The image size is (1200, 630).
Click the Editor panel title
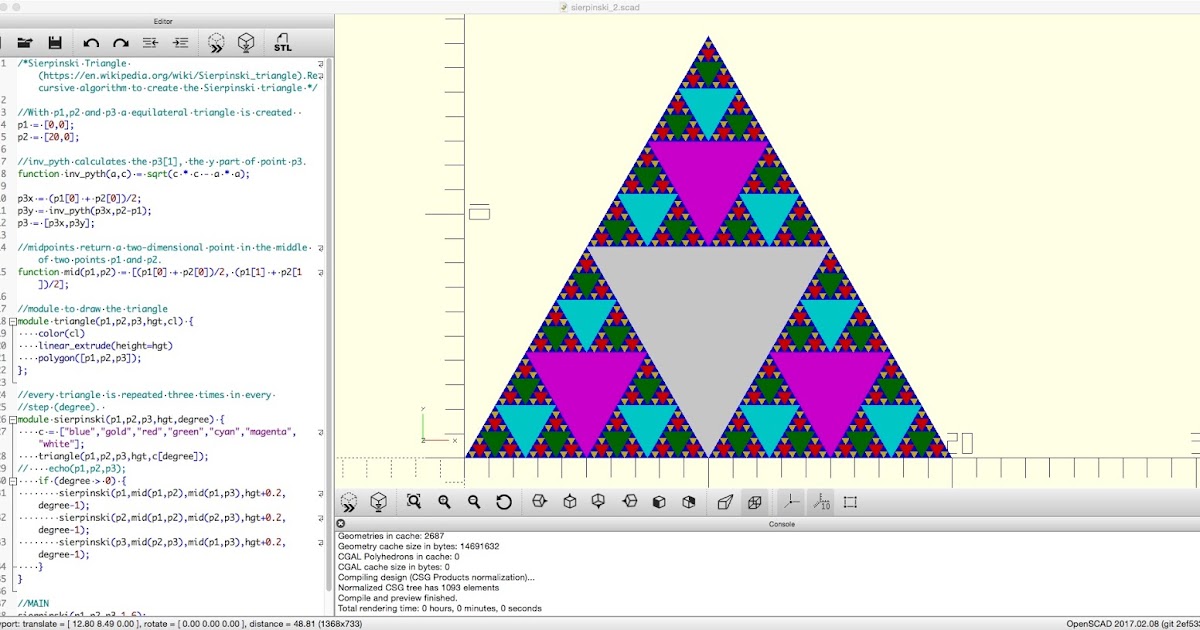(163, 20)
